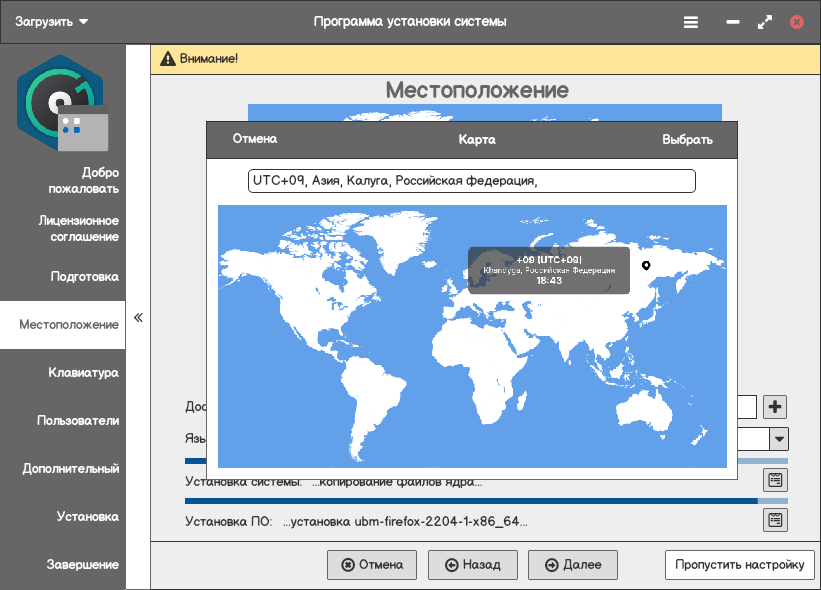Minimize the installer window
821x590 pixels.
[x=734, y=22]
